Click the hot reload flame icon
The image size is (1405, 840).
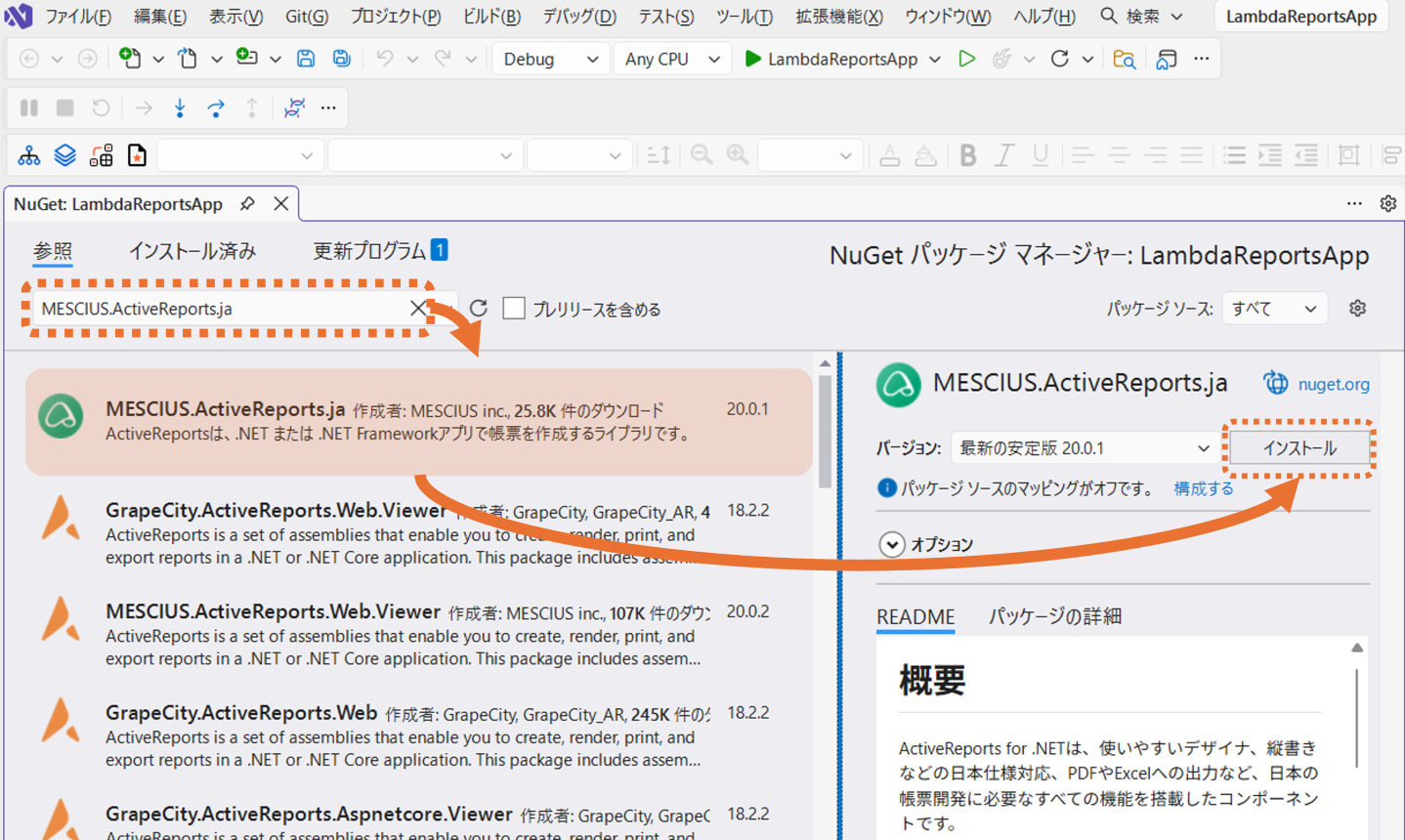(x=1001, y=59)
